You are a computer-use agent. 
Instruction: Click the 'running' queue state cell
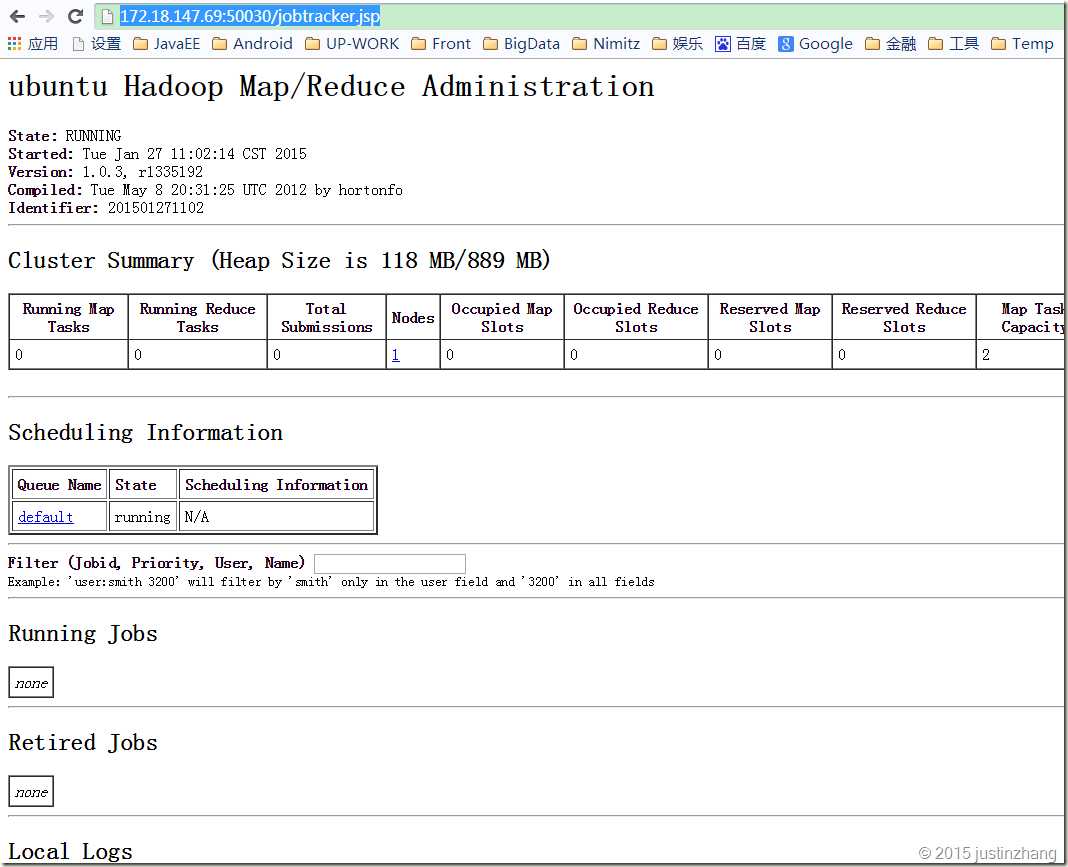142,517
